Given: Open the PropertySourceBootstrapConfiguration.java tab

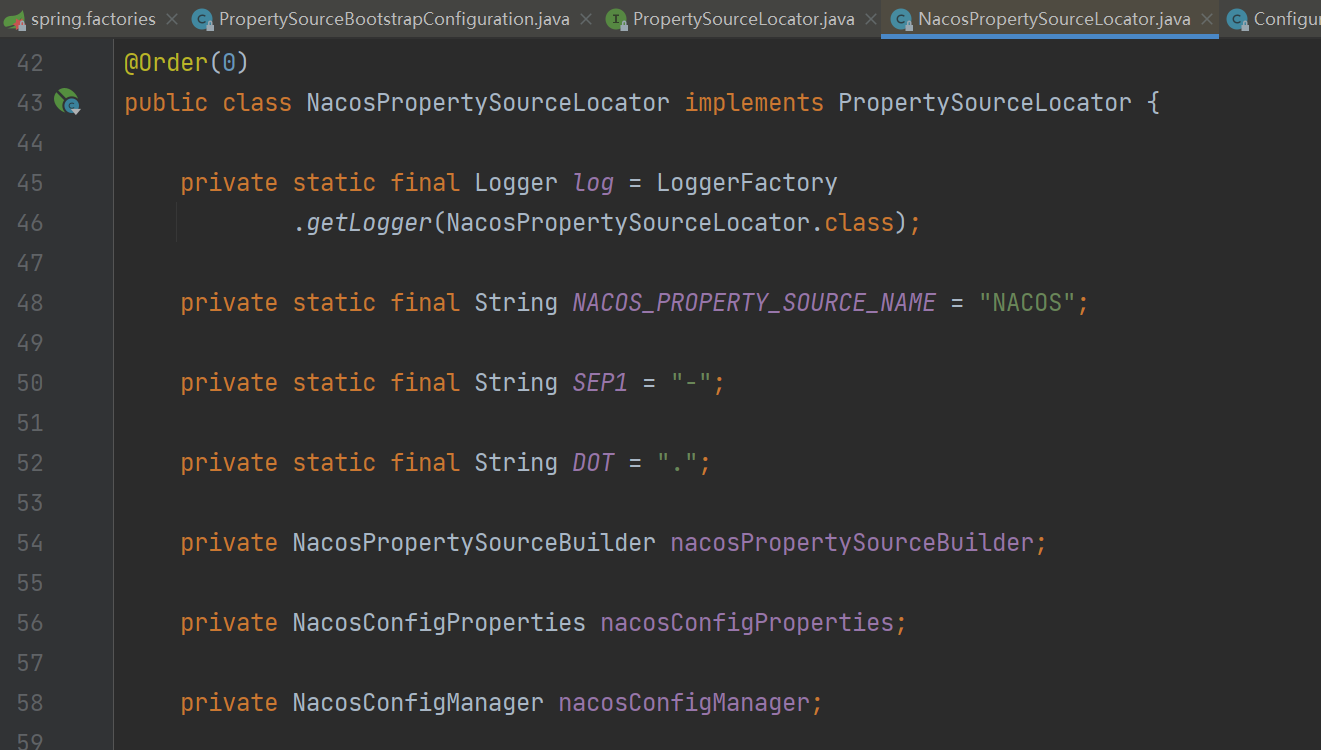Looking at the screenshot, I should pyautogui.click(x=394, y=19).
